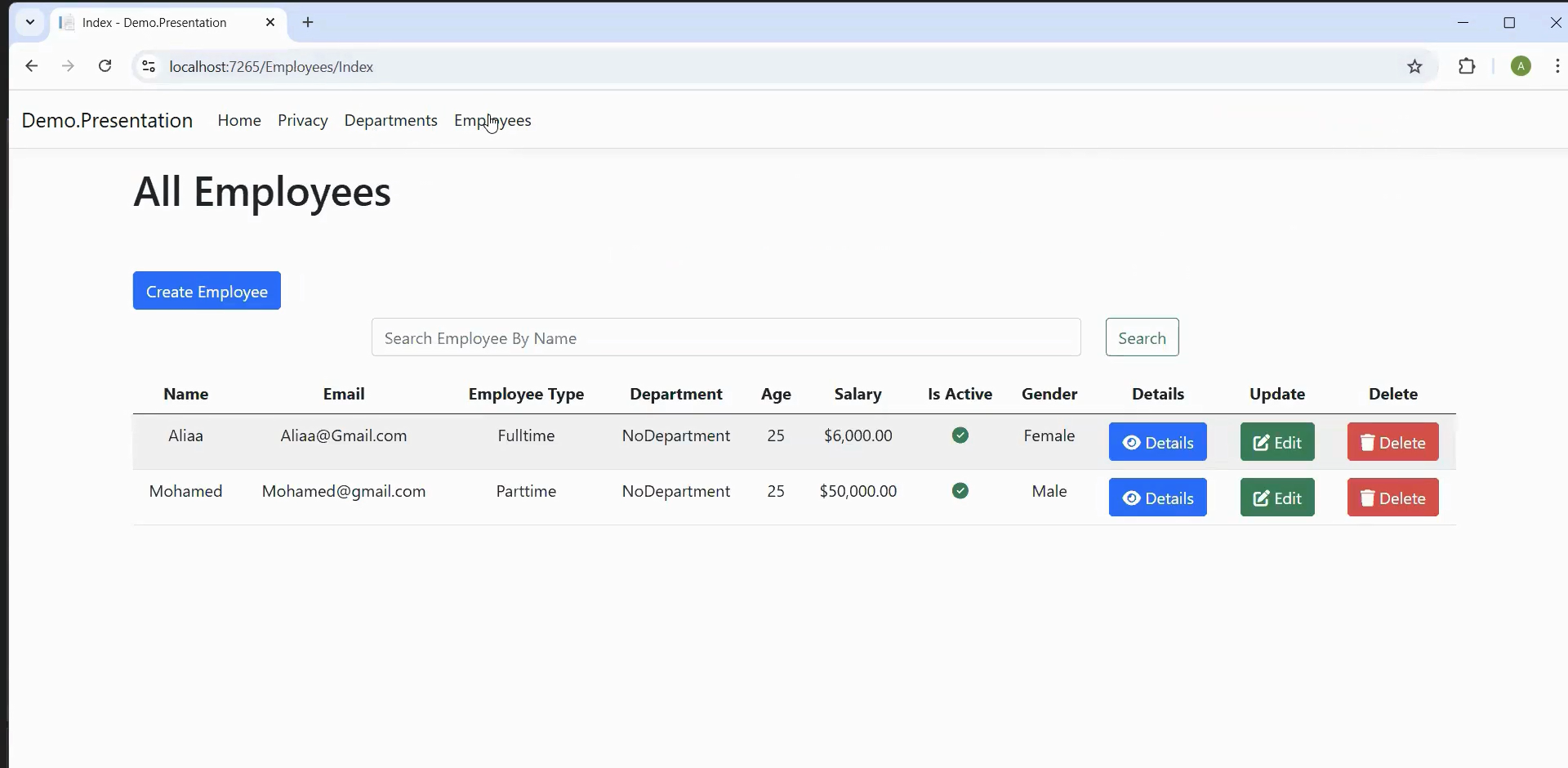Image resolution: width=1568 pixels, height=768 pixels.
Task: Click the Gender column header
Action: (1049, 394)
